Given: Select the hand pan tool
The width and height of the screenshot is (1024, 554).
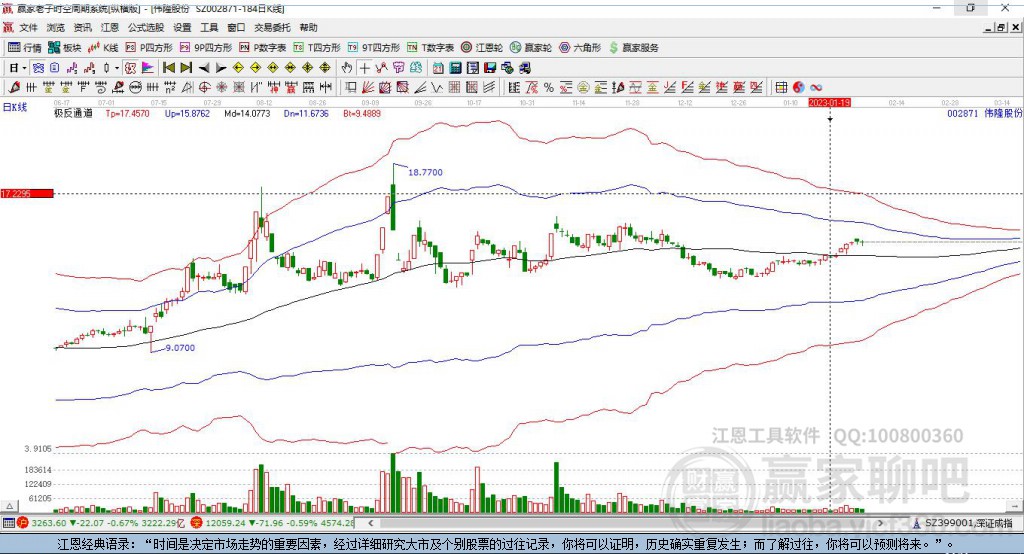Looking at the screenshot, I should 347,68.
